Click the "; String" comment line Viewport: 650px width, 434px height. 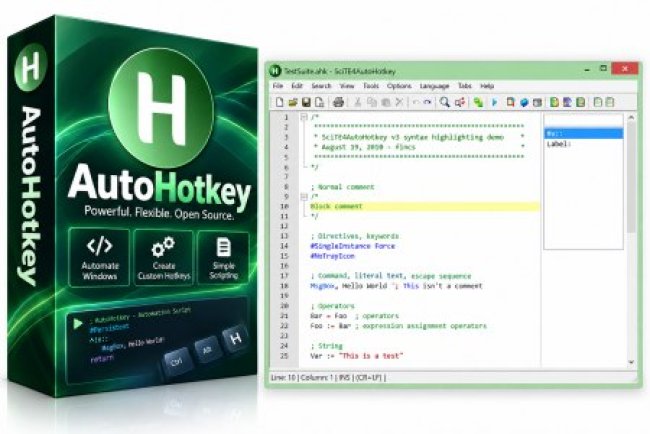pos(327,346)
